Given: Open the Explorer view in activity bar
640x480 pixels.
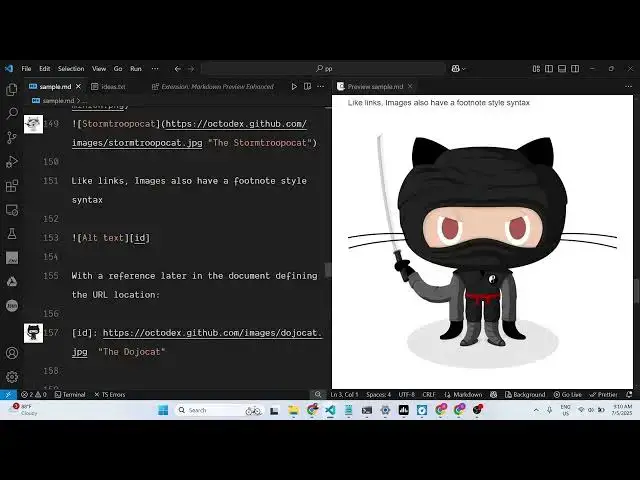Looking at the screenshot, I should pos(12,89).
